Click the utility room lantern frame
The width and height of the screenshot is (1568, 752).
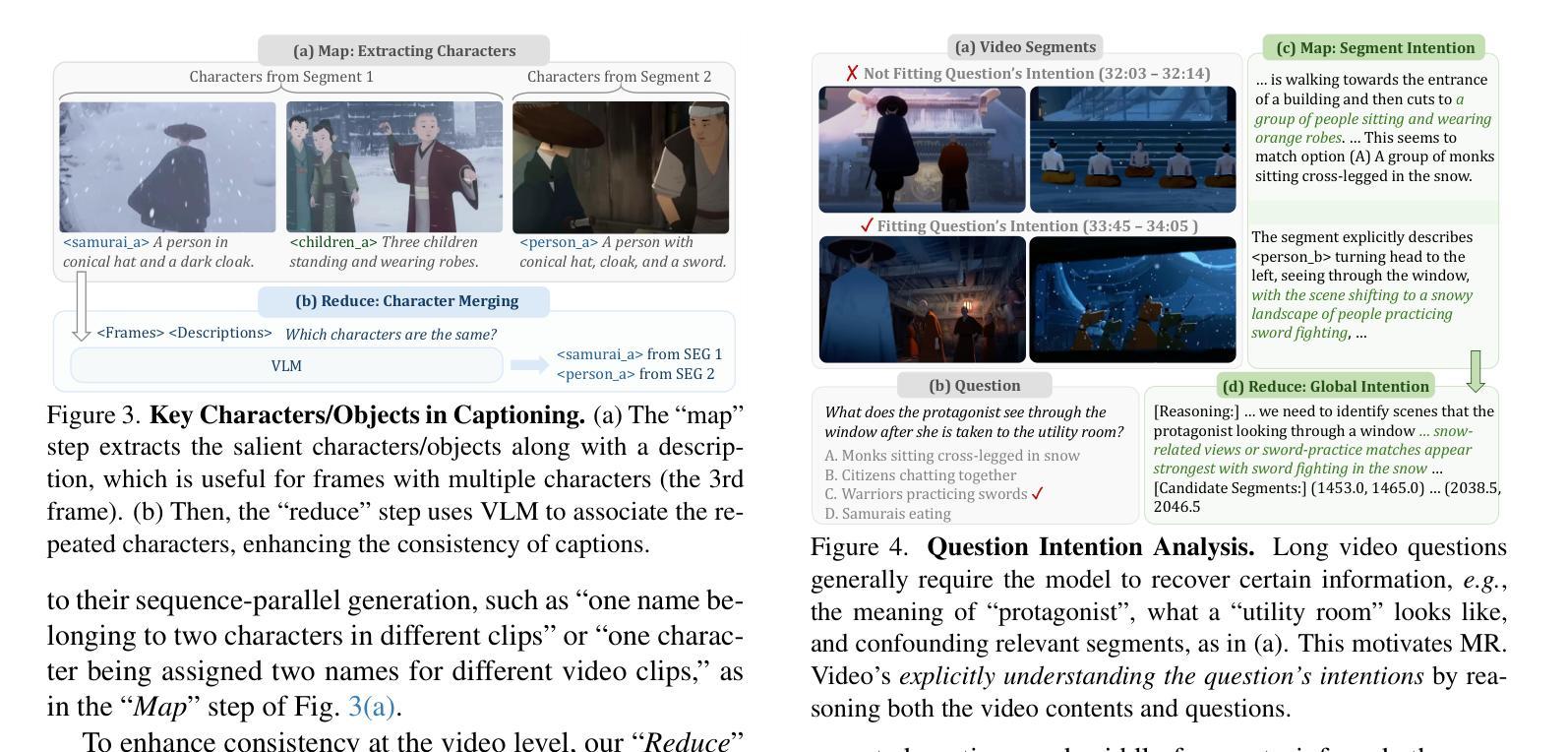(922, 299)
